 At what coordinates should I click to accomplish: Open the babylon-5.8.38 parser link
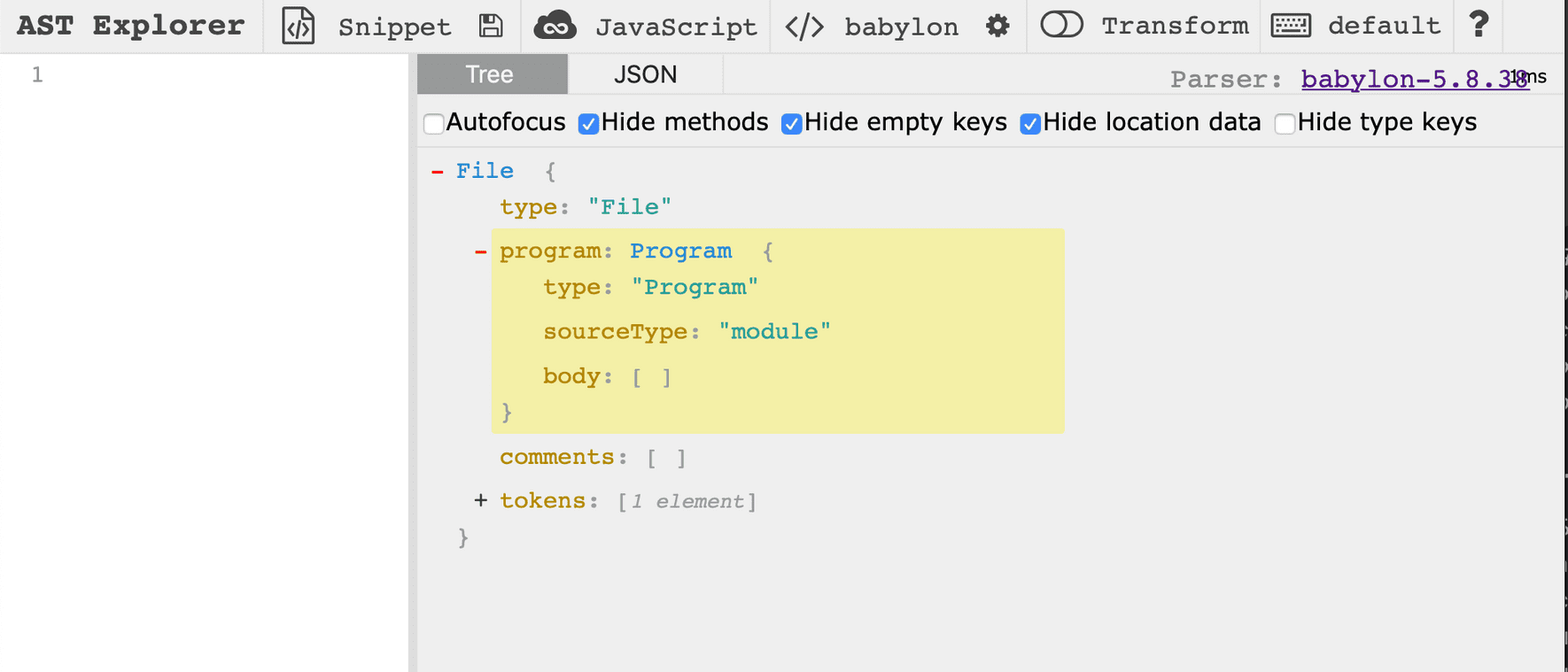1414,79
